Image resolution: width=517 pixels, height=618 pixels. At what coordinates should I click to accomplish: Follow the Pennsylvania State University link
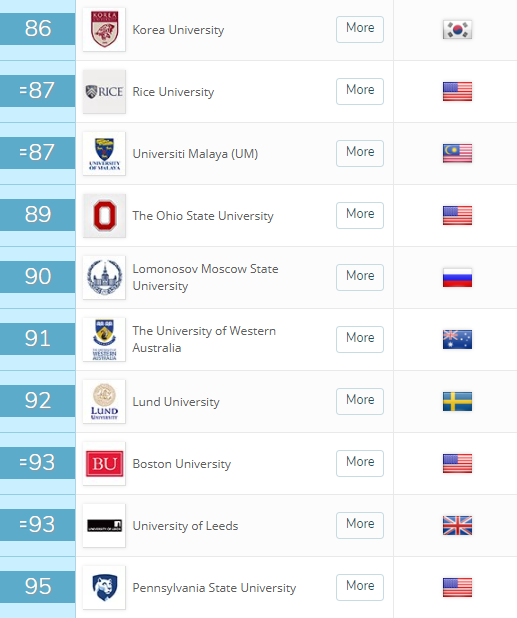point(214,588)
